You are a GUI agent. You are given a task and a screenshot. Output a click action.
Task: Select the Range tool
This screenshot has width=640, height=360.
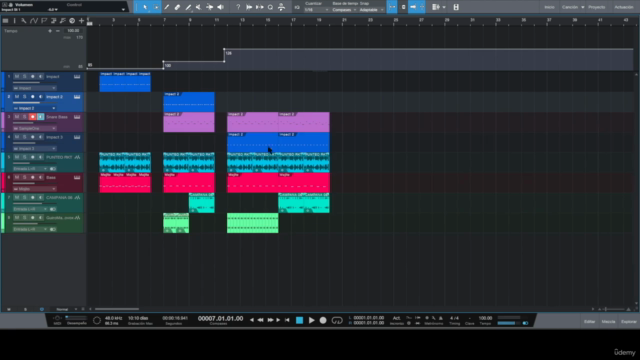tap(156, 7)
